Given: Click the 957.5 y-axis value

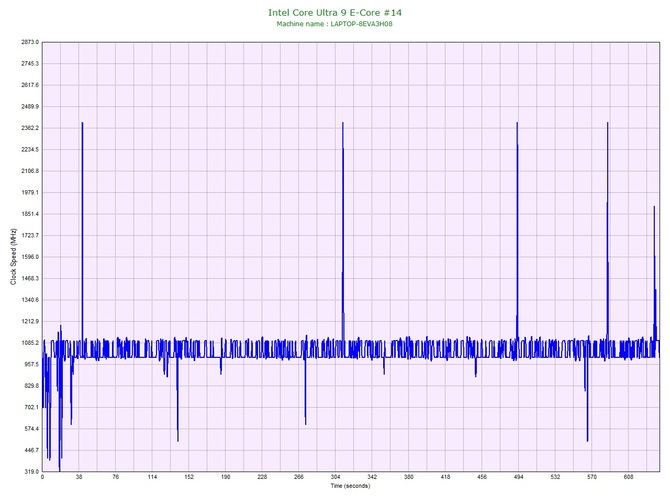Looking at the screenshot, I should tap(31, 364).
